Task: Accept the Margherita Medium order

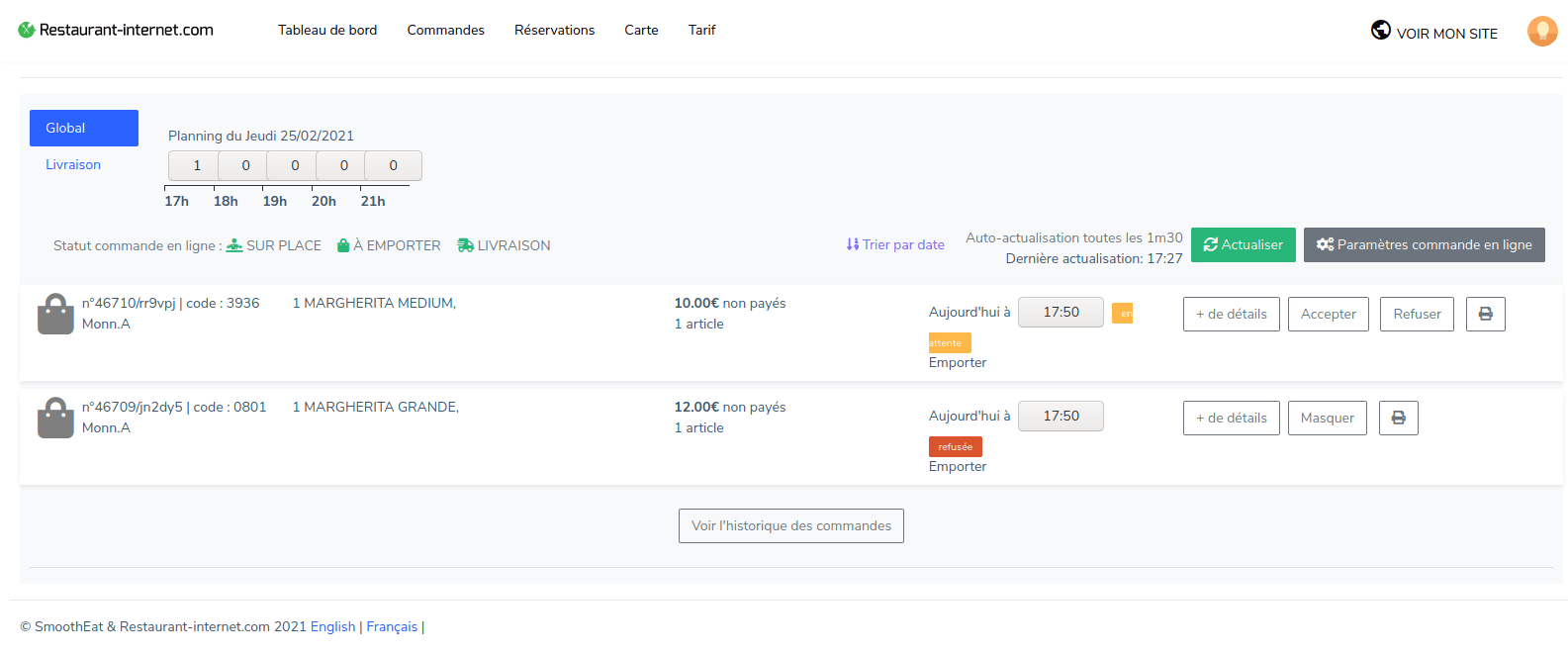Action: [x=1328, y=314]
